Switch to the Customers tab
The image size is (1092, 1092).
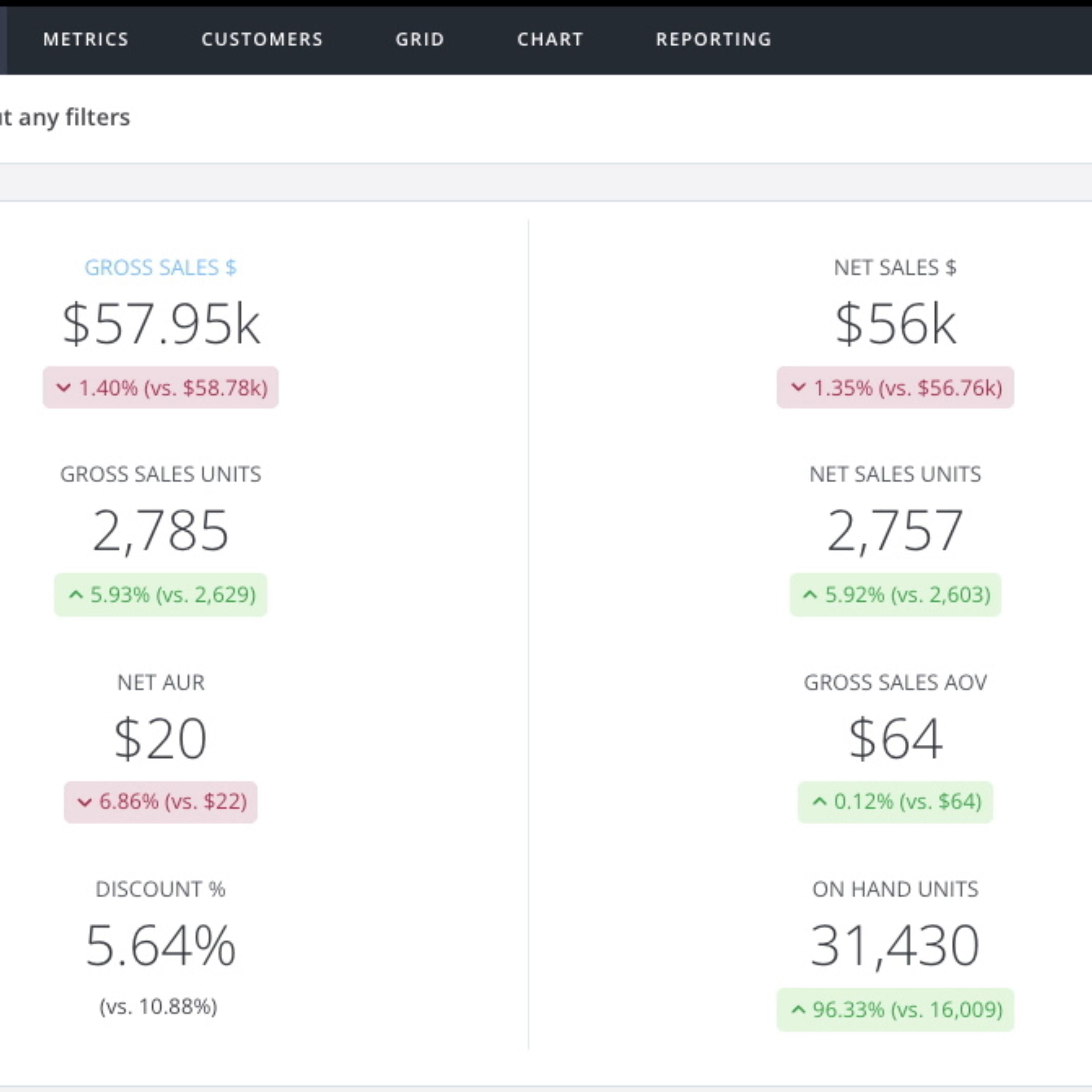click(262, 39)
